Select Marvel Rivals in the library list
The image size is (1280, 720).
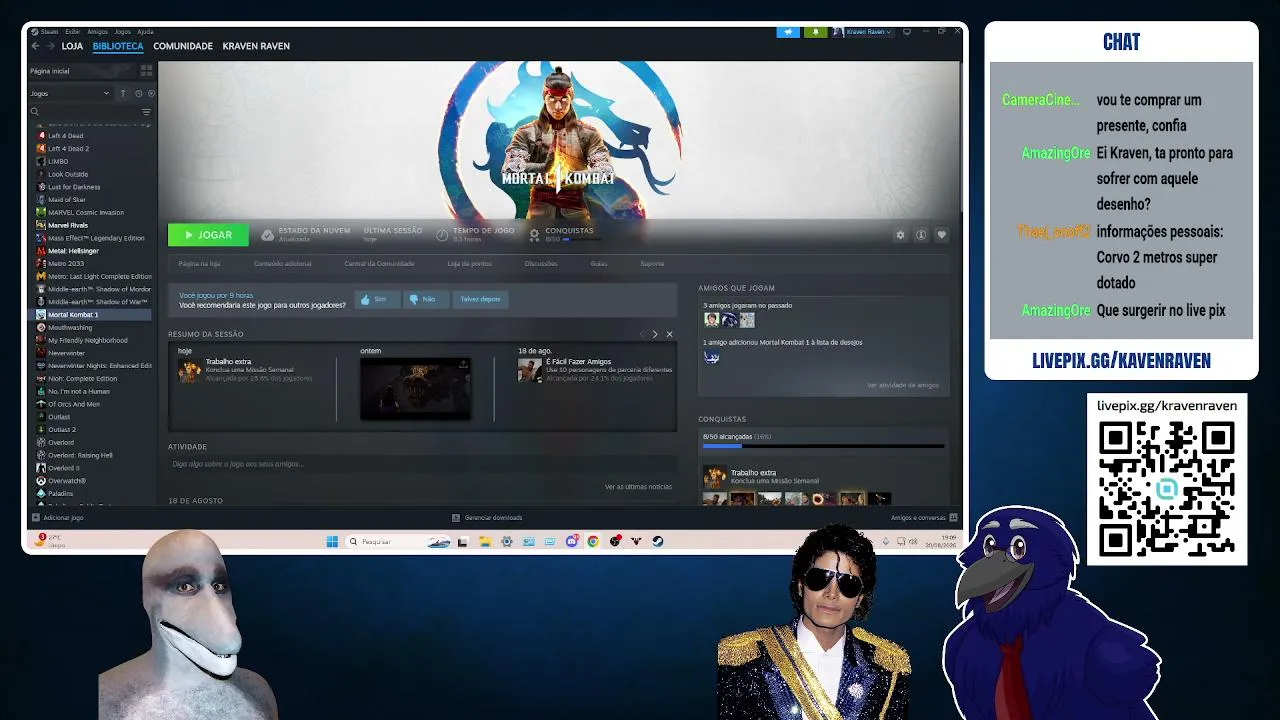point(68,225)
